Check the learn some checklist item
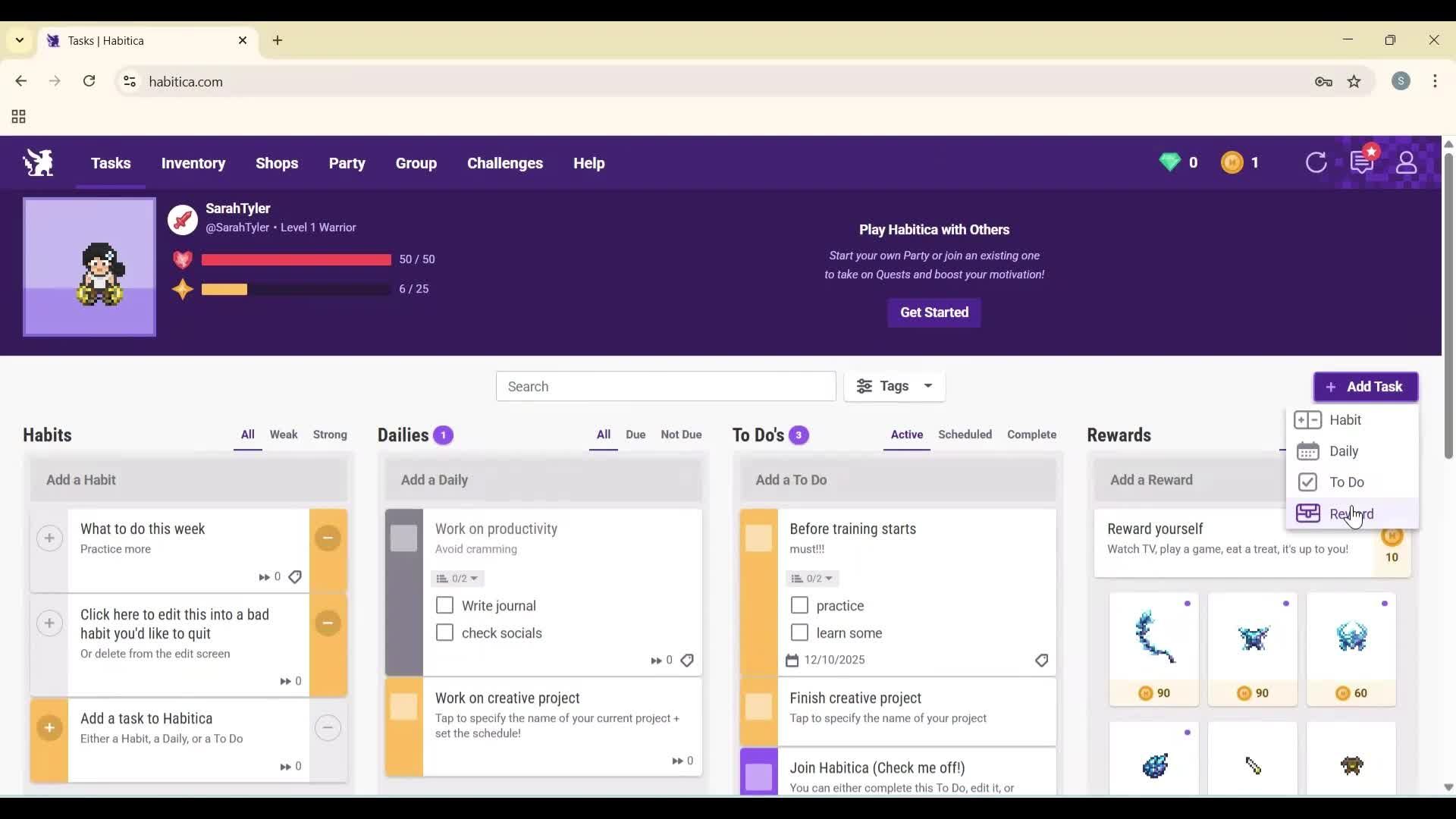Viewport: 1456px width, 819px height. pyautogui.click(x=799, y=632)
